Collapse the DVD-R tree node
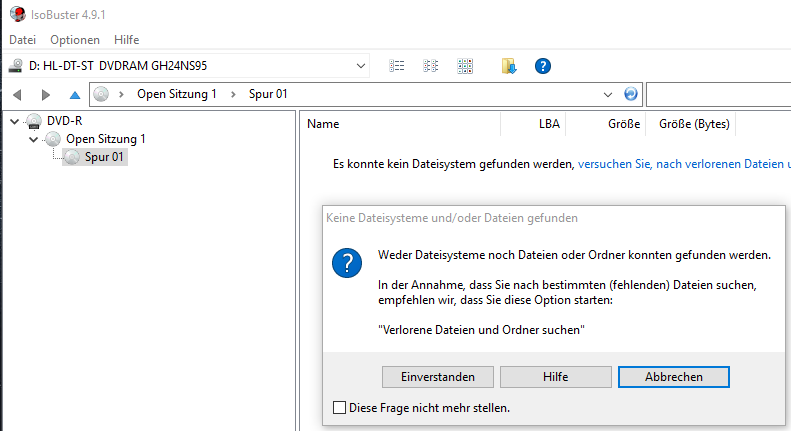The image size is (791, 431). (15, 121)
